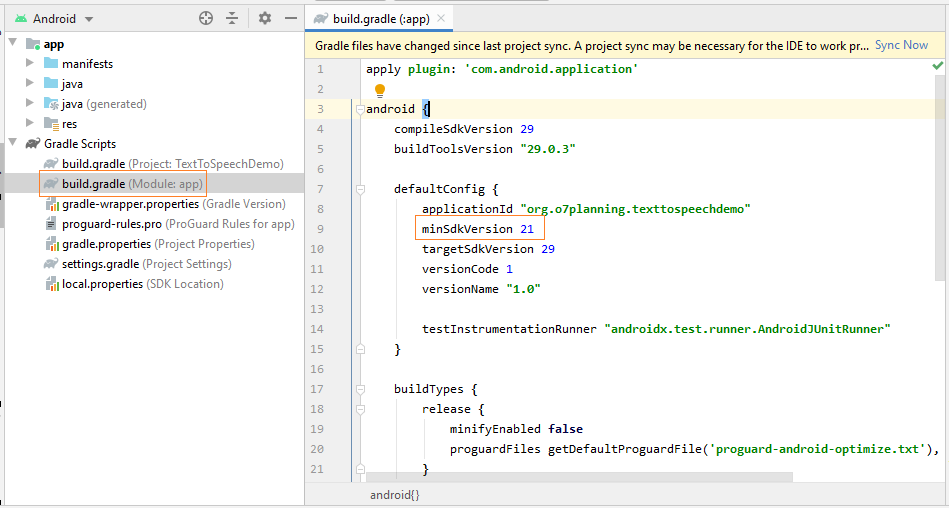Open gradle-wrapper.properties file

[174, 203]
